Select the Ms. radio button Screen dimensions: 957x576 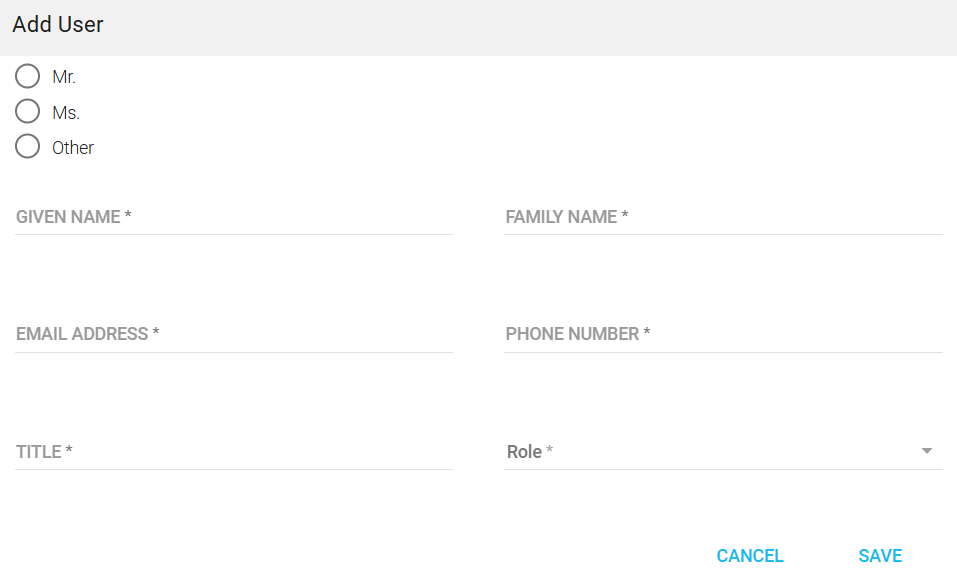[x=28, y=111]
